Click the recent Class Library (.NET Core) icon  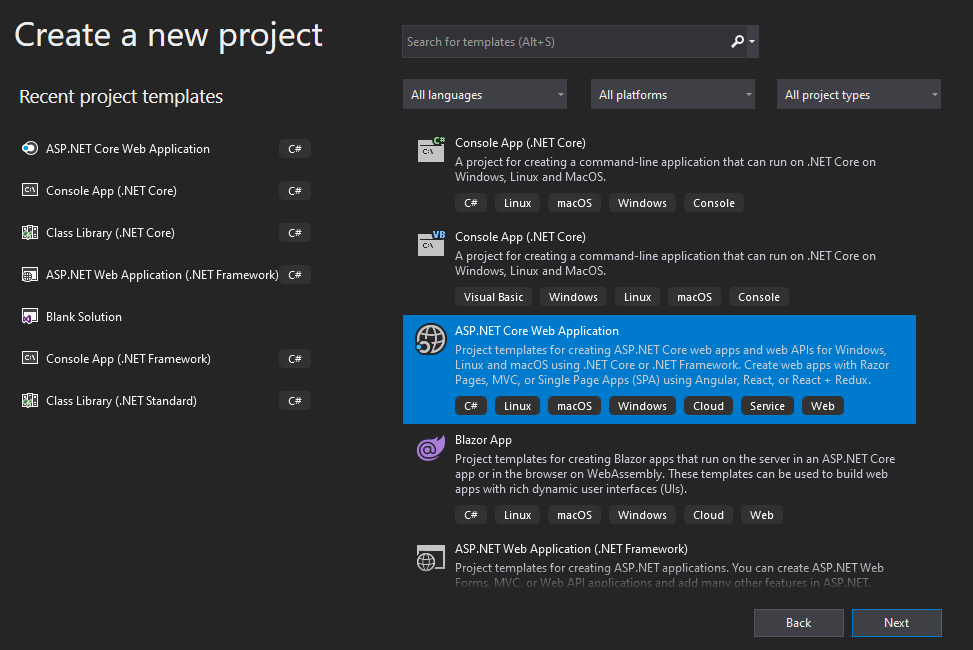29,233
